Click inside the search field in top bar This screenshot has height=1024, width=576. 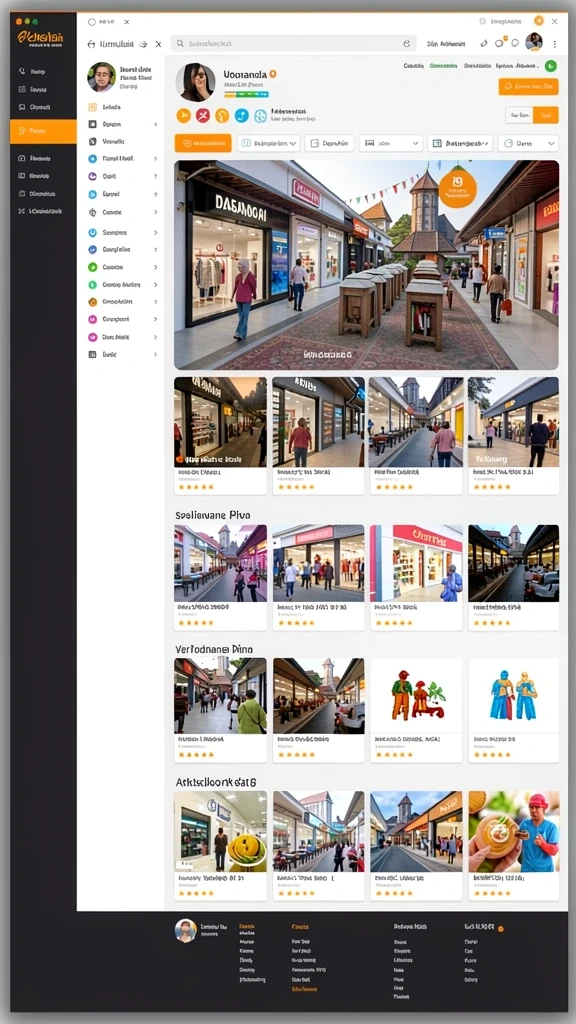(293, 44)
